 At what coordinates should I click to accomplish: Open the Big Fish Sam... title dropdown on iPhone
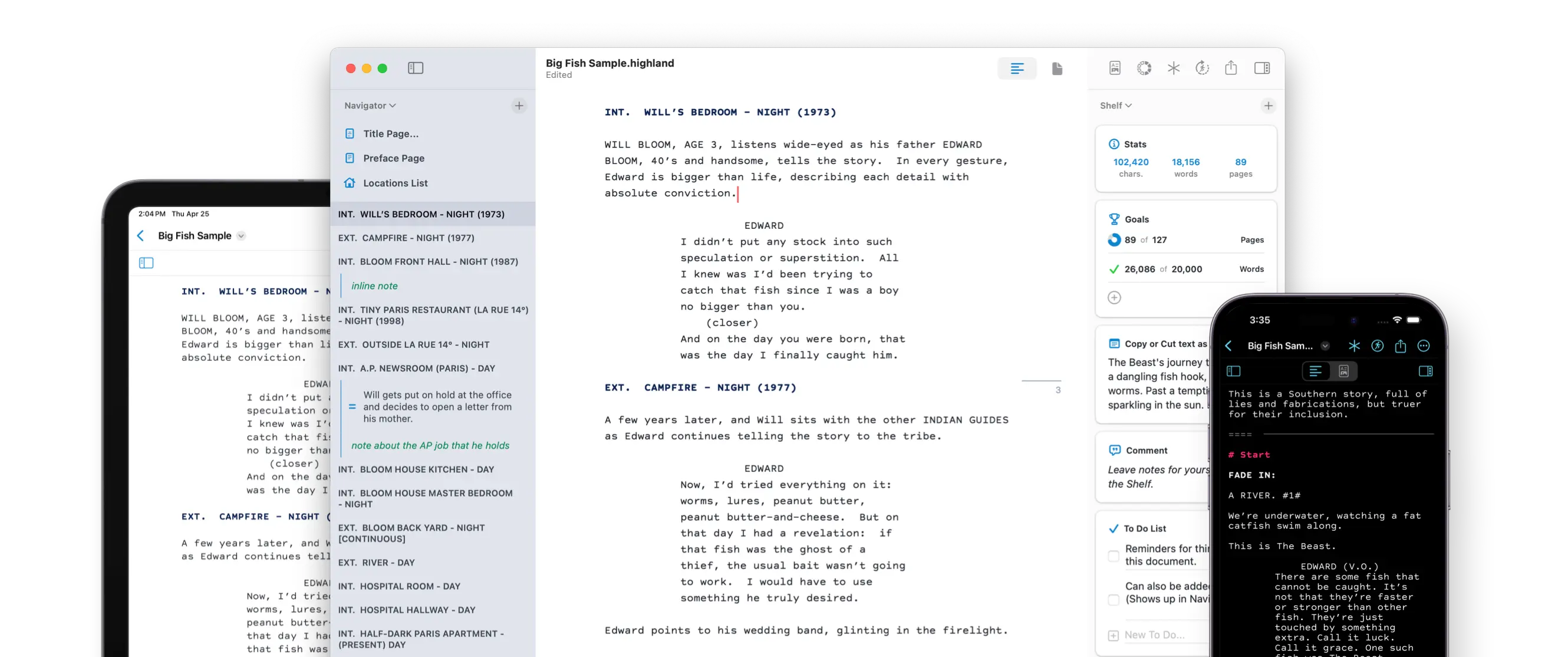click(x=1325, y=346)
